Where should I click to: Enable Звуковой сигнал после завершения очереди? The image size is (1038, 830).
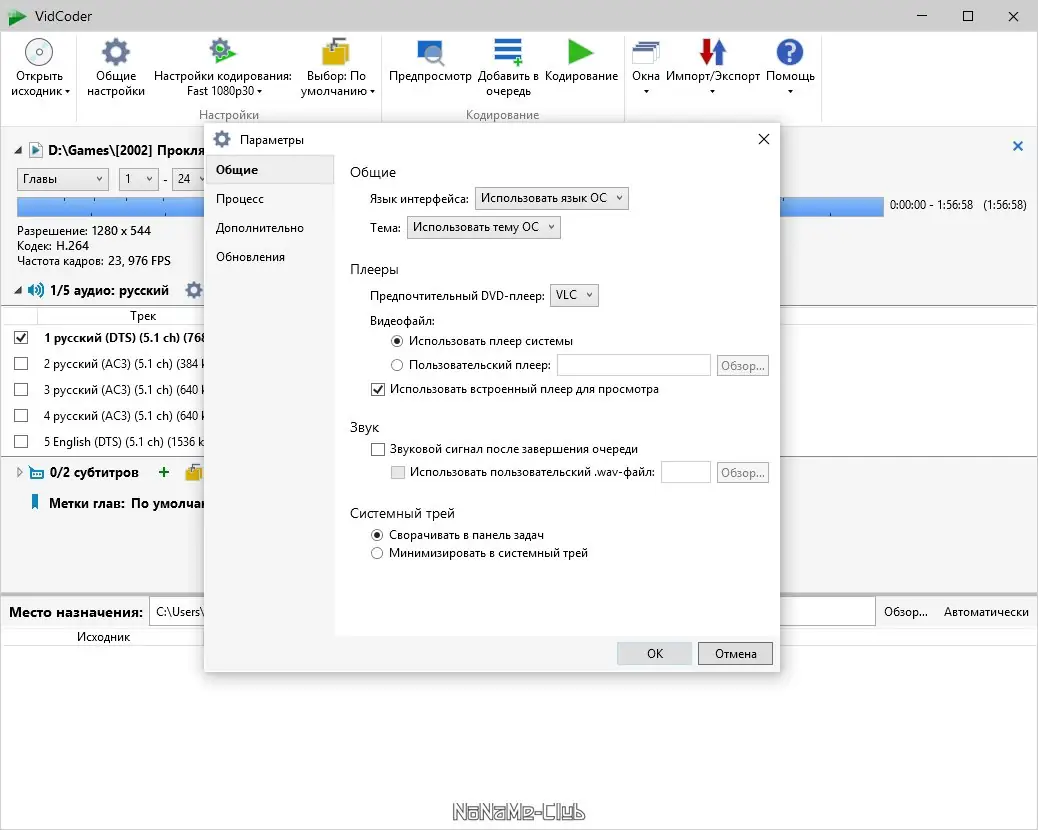tap(377, 449)
